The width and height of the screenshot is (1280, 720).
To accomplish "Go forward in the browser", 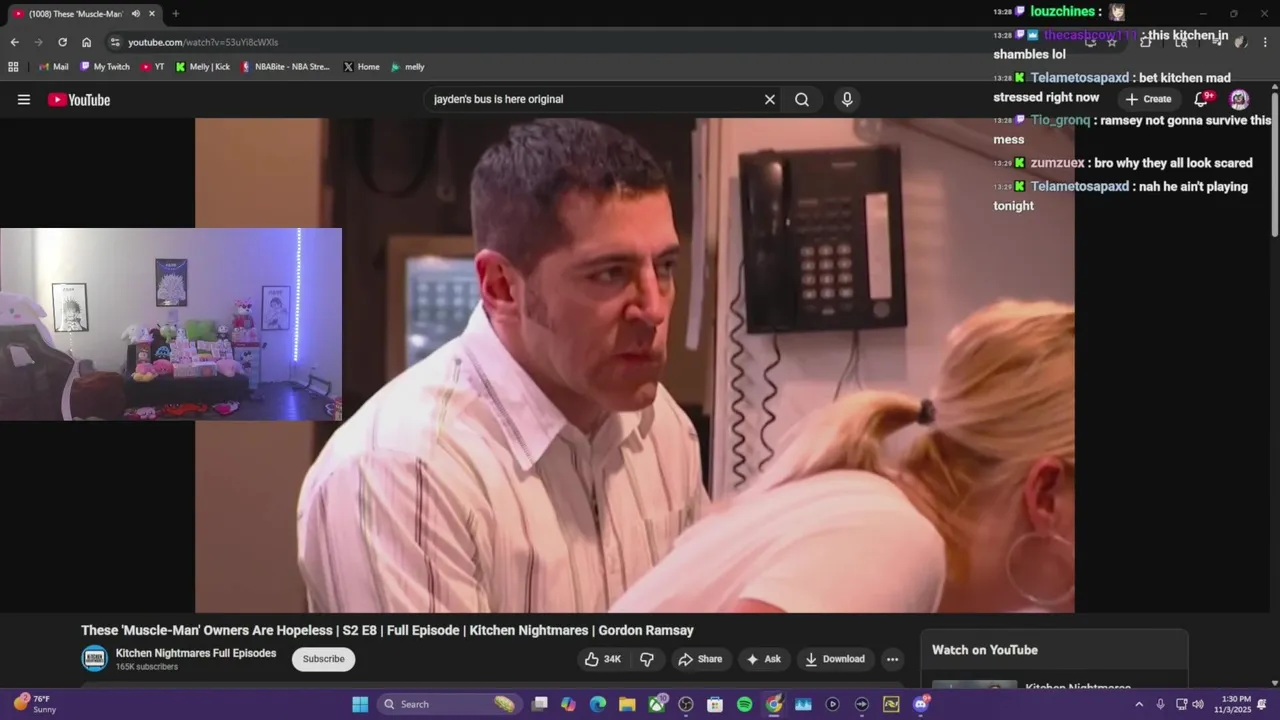I will tap(38, 42).
